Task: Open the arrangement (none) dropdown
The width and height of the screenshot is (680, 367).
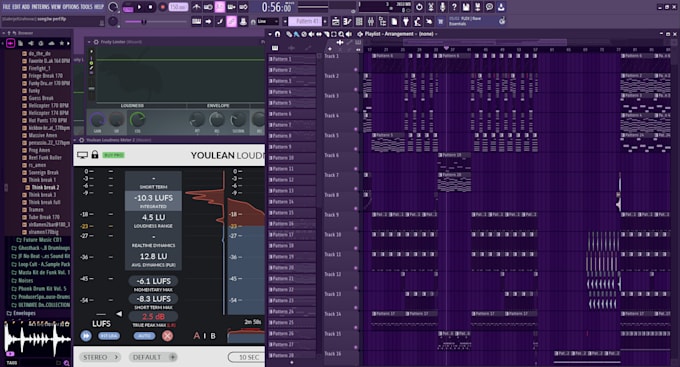Action: point(427,34)
